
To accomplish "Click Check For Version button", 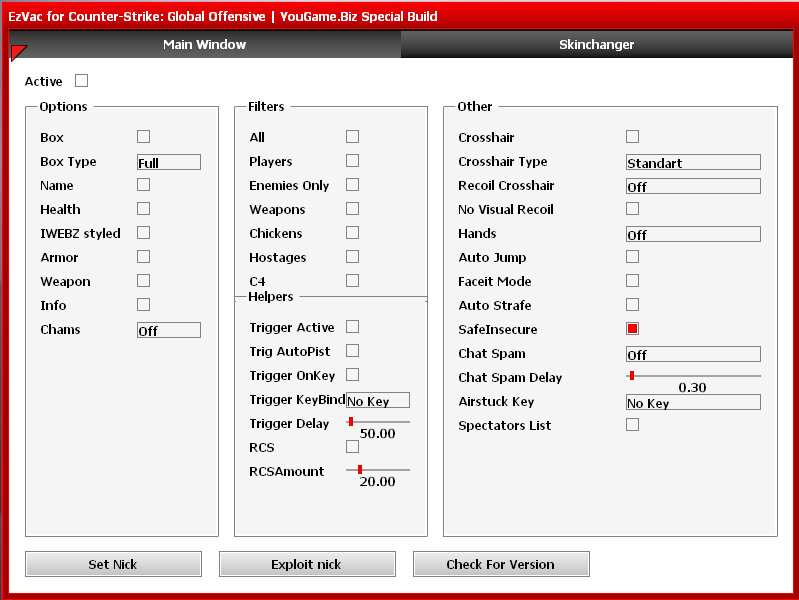I will click(x=501, y=564).
